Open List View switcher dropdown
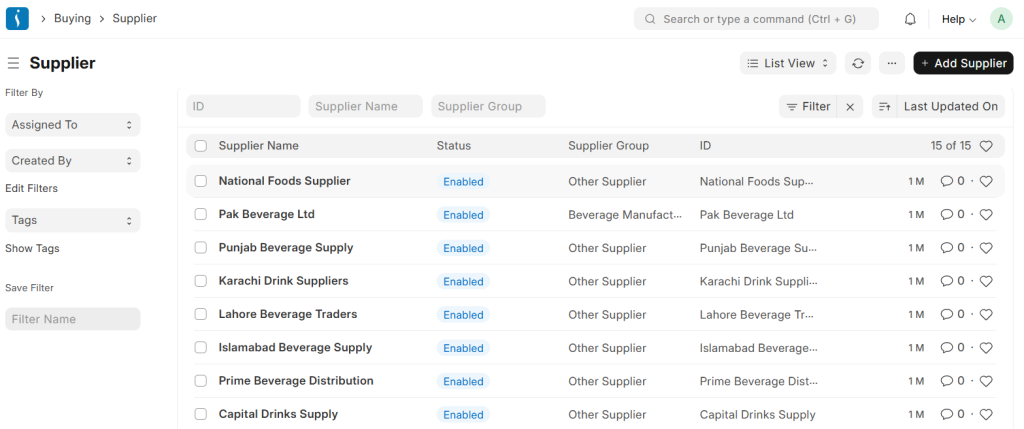The height and width of the screenshot is (429, 1024). (x=788, y=63)
